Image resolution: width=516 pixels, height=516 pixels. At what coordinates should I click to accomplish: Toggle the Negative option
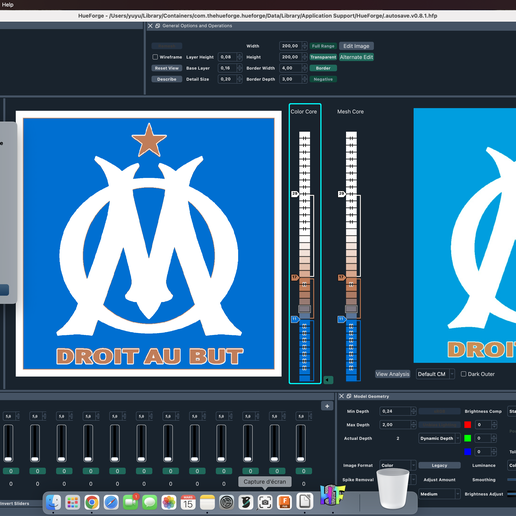coord(323,79)
